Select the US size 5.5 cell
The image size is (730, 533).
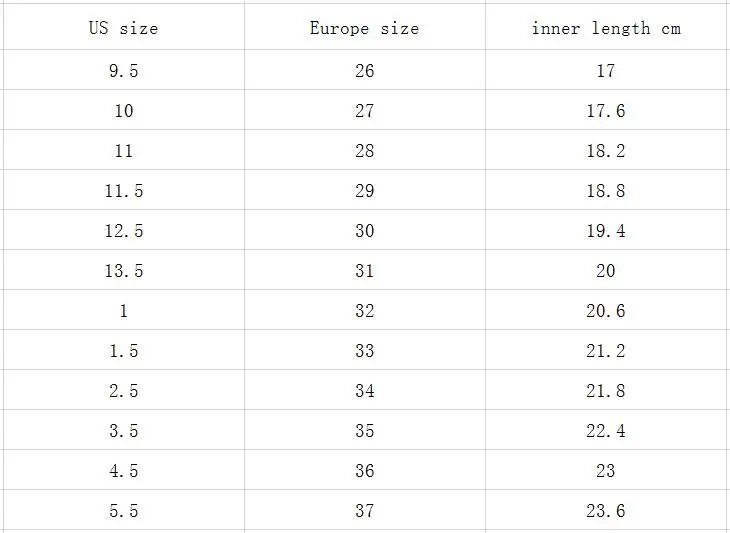124,510
